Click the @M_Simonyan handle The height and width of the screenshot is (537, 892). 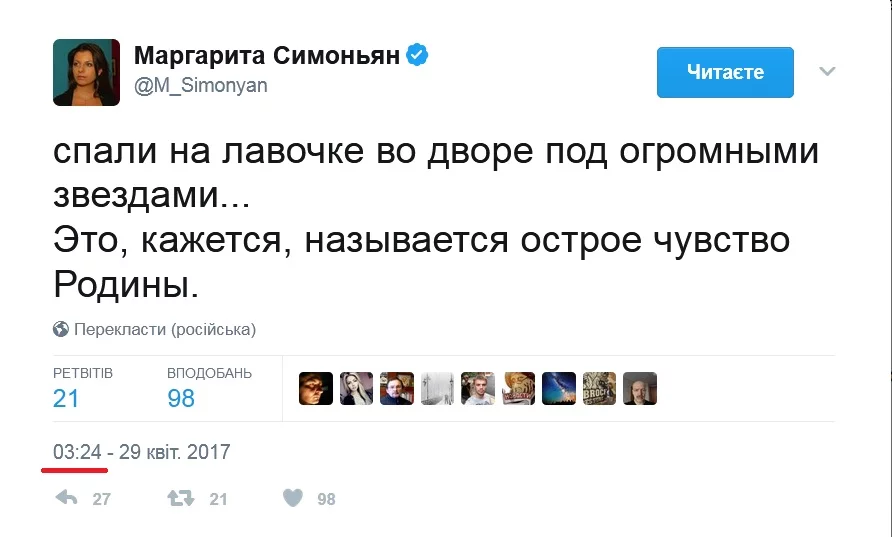tap(201, 86)
